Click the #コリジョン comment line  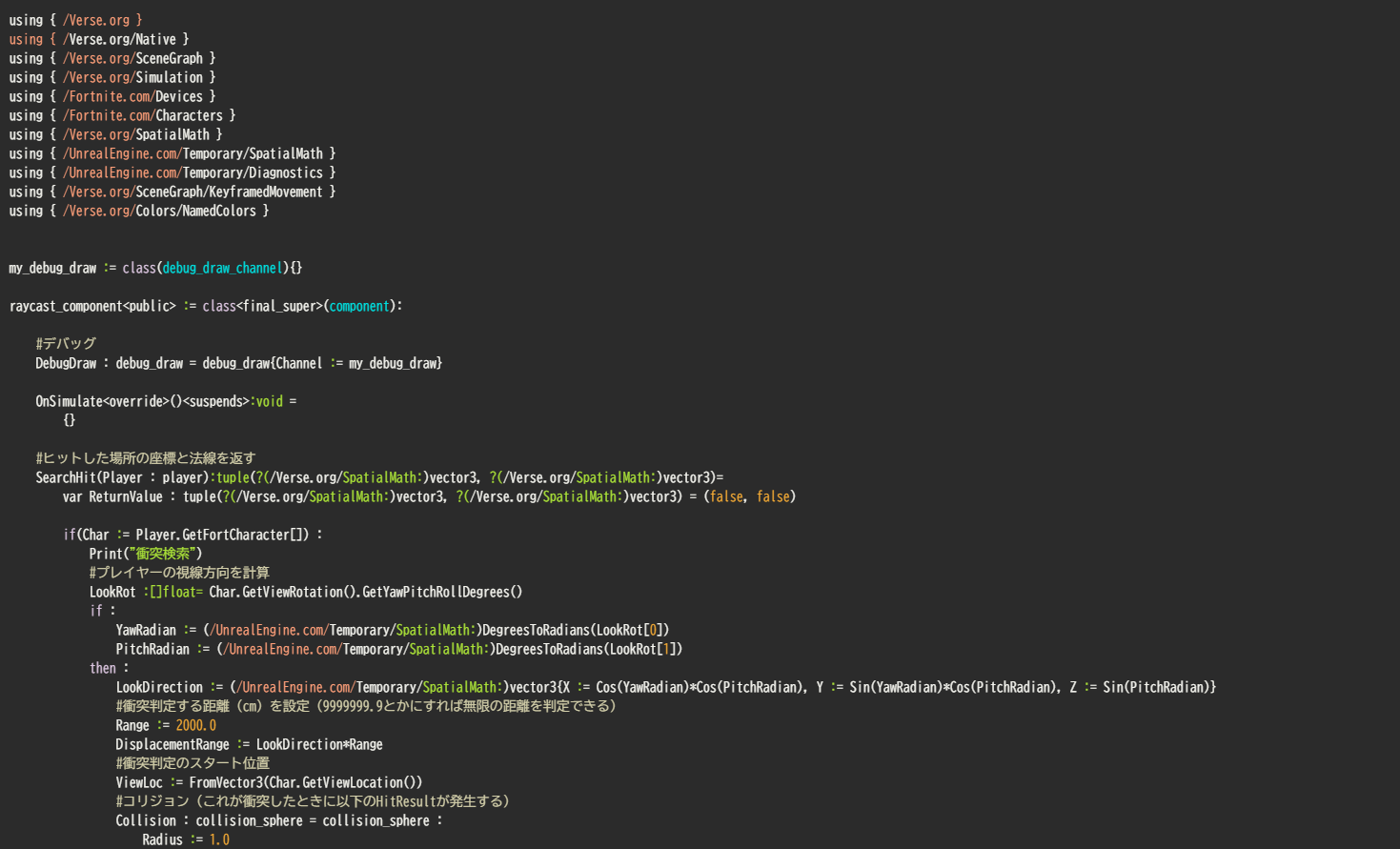313,801
